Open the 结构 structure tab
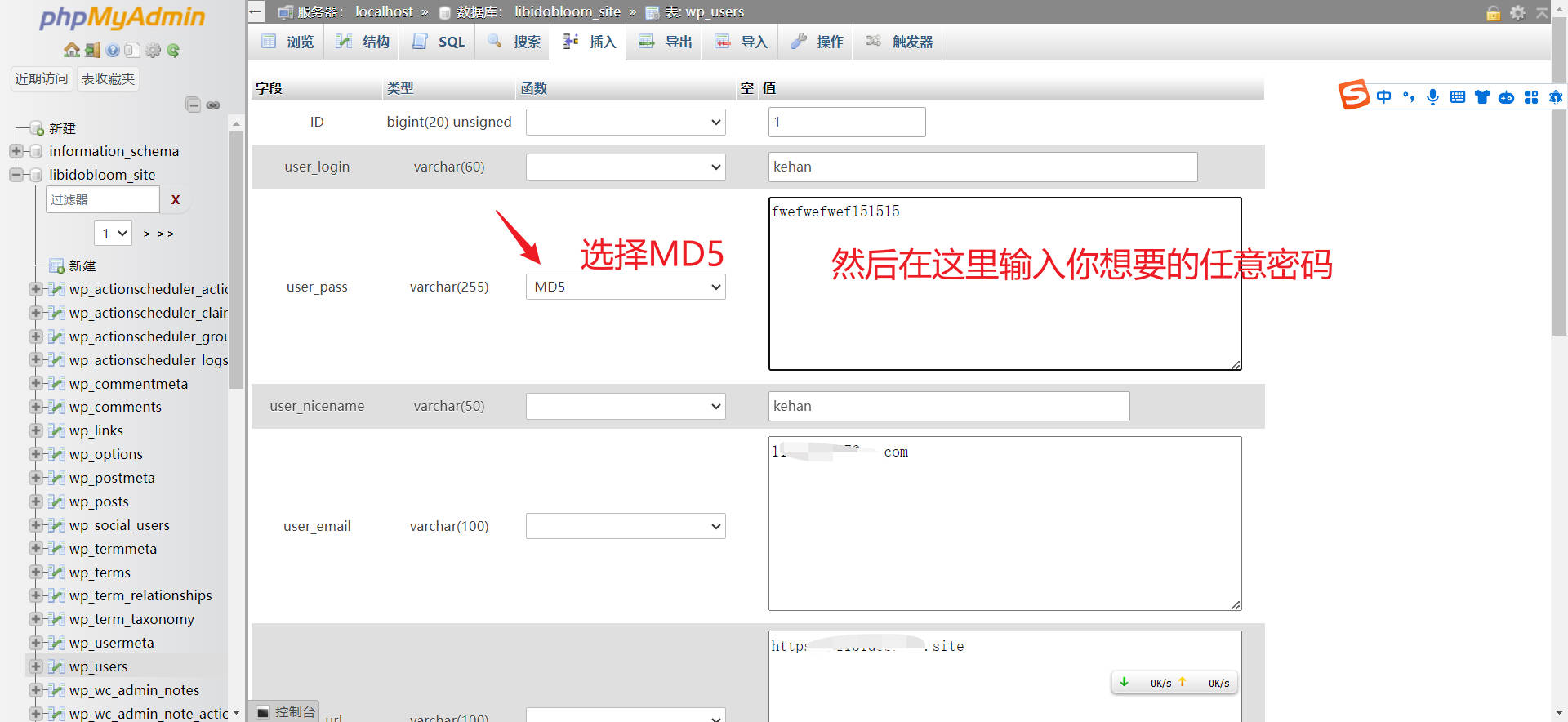The width and height of the screenshot is (1568, 722). pos(363,42)
